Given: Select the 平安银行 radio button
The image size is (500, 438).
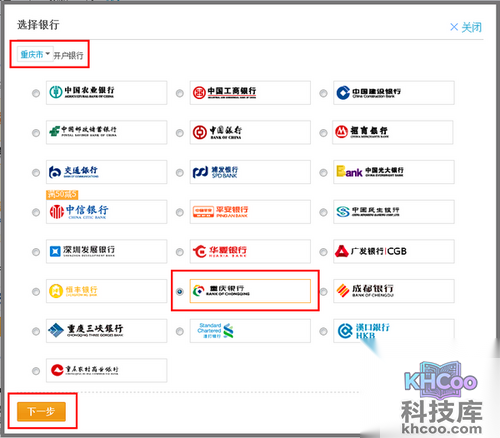Looking at the screenshot, I should pos(179,212).
